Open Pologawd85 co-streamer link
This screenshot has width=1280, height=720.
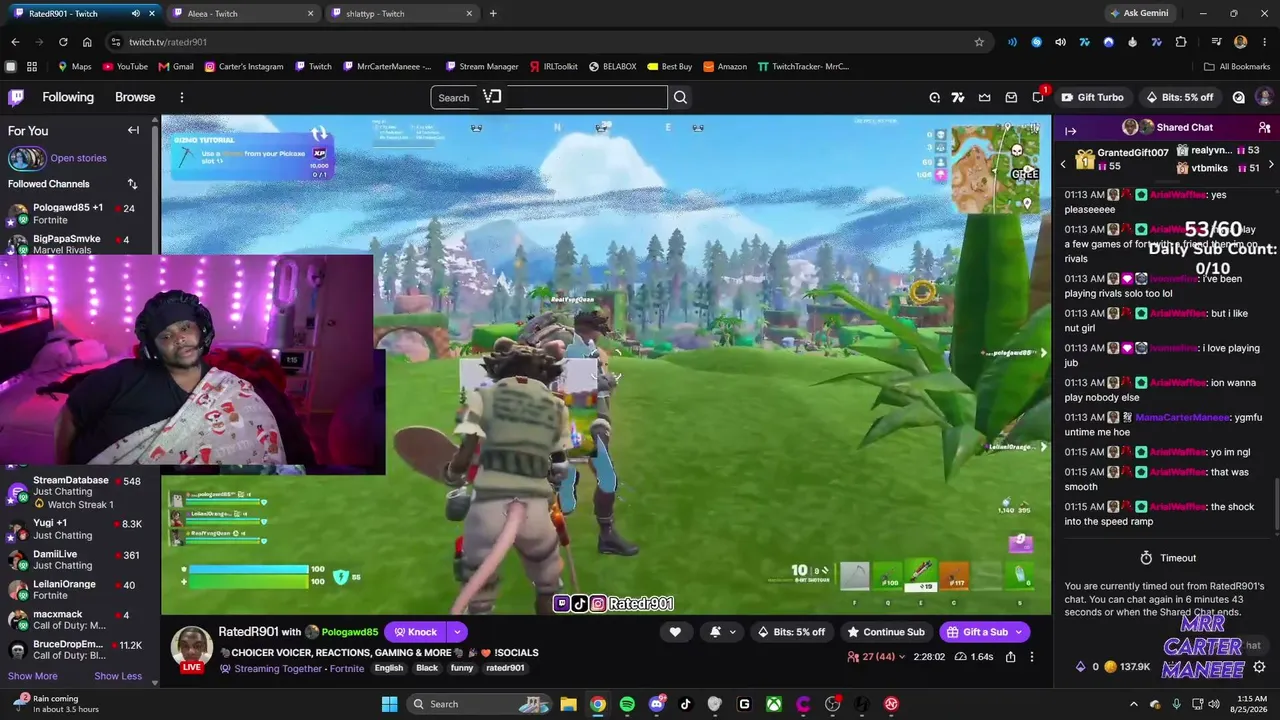(350, 632)
